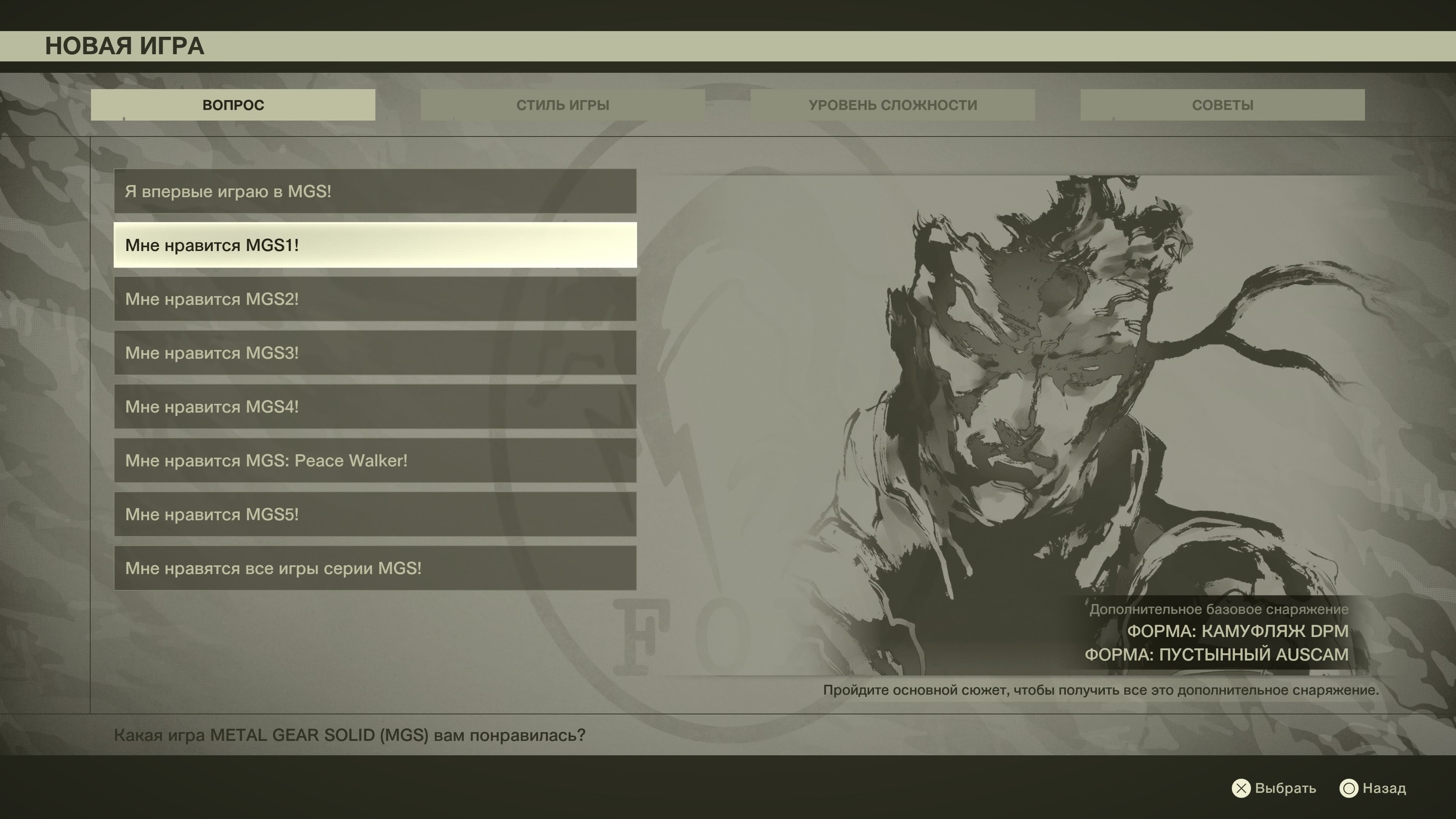Select the ВОПРОС tab
Image resolution: width=1456 pixels, height=819 pixels.
(x=233, y=105)
